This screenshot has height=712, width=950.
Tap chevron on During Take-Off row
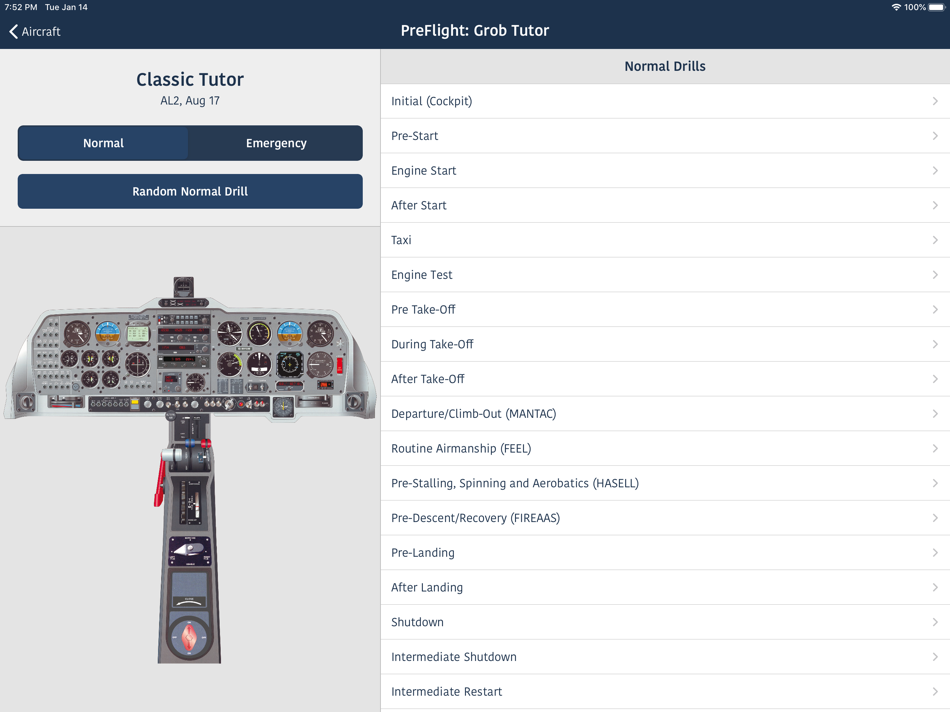(x=935, y=344)
